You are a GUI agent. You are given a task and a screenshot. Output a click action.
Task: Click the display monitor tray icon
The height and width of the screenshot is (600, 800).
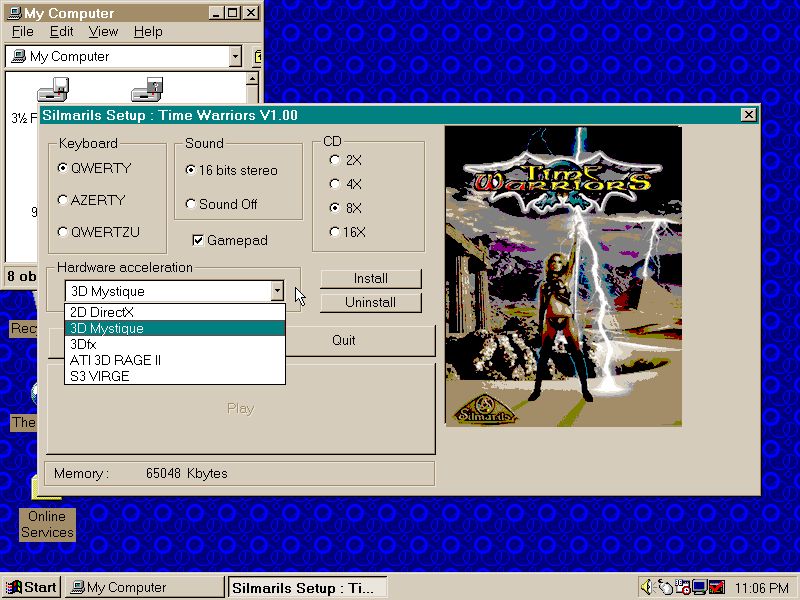click(x=699, y=587)
